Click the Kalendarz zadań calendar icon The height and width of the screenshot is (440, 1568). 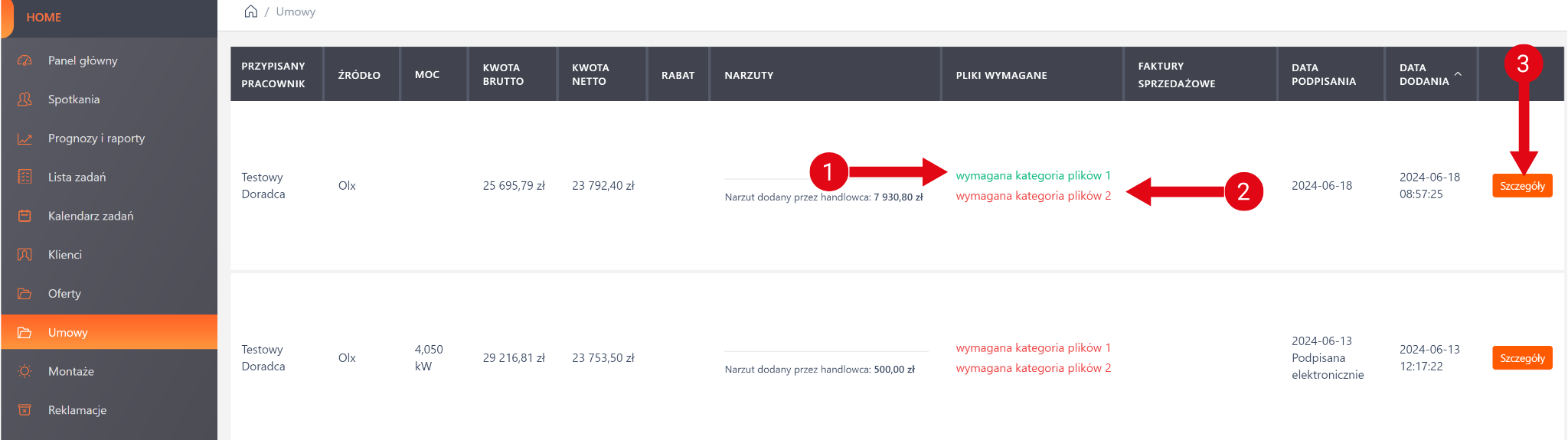[x=24, y=216]
